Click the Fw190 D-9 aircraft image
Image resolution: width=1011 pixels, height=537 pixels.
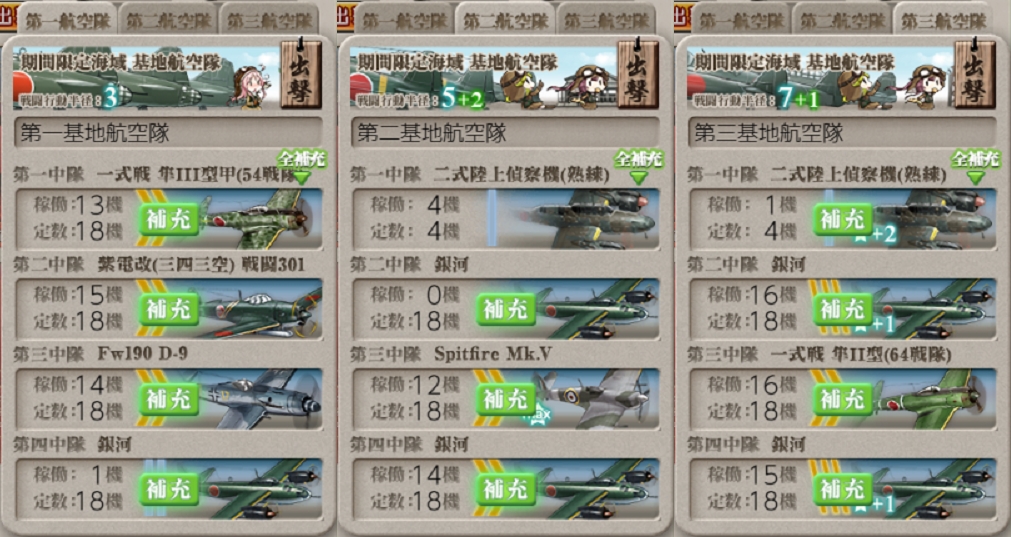pyautogui.click(x=260, y=398)
